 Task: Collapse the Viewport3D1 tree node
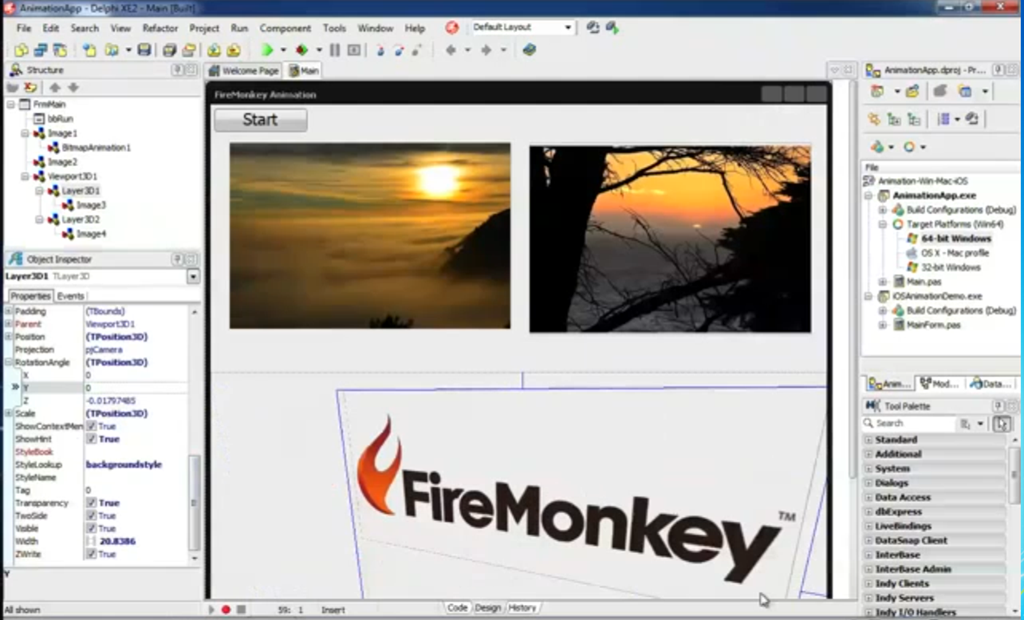pos(25,176)
